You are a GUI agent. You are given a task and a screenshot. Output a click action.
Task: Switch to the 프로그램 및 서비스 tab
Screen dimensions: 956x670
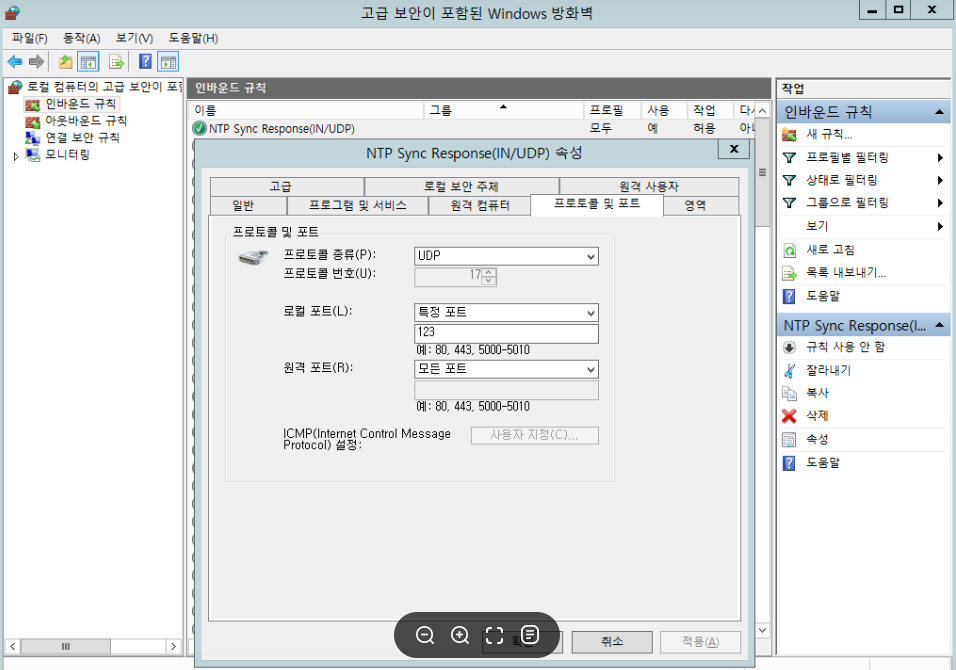(357, 205)
